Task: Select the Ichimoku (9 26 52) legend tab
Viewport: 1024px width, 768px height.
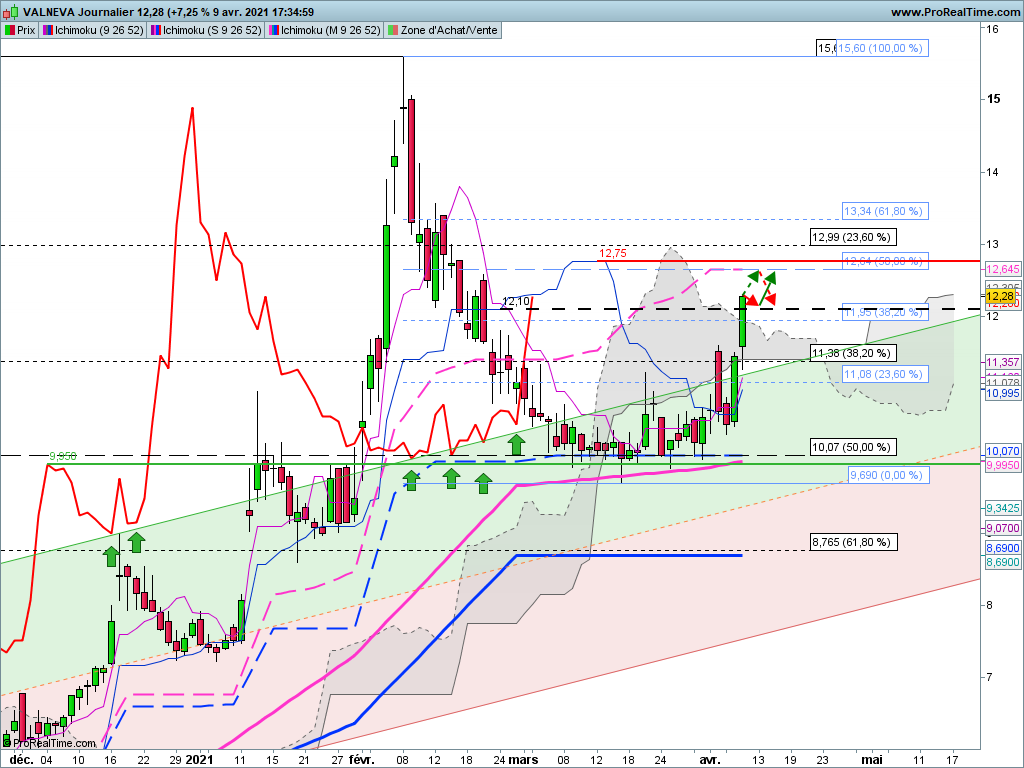Action: coord(93,30)
